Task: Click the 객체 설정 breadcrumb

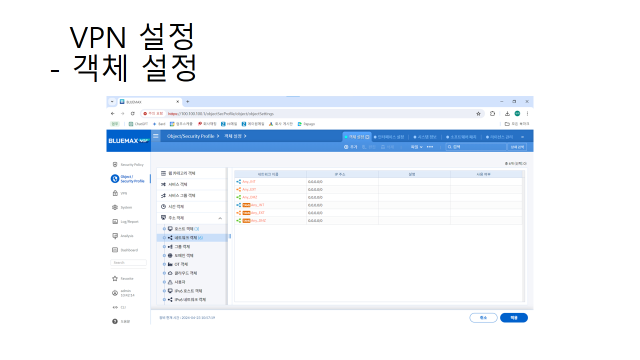Action: [x=233, y=136]
